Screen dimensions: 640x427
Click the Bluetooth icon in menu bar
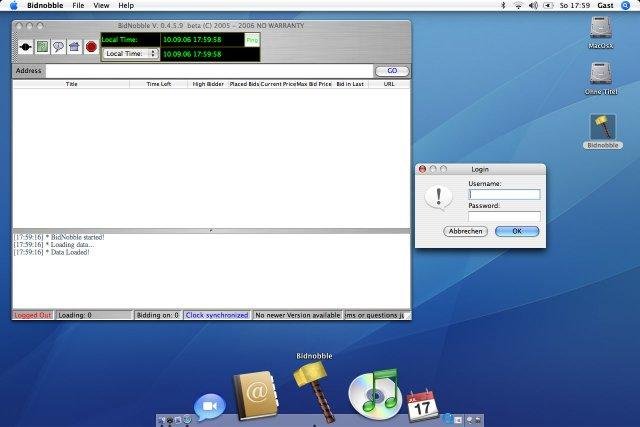click(503, 5)
